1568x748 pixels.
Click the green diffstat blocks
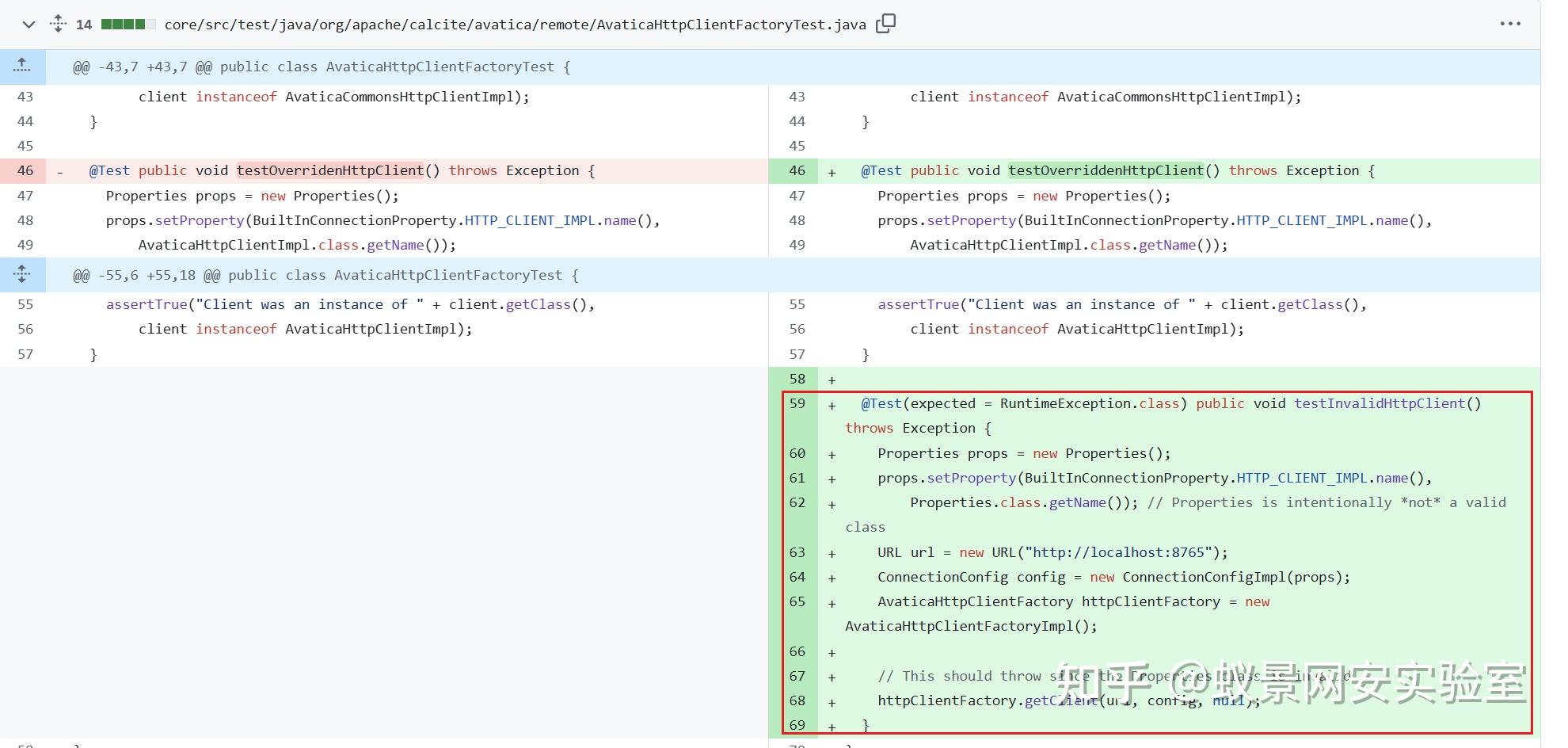122,24
